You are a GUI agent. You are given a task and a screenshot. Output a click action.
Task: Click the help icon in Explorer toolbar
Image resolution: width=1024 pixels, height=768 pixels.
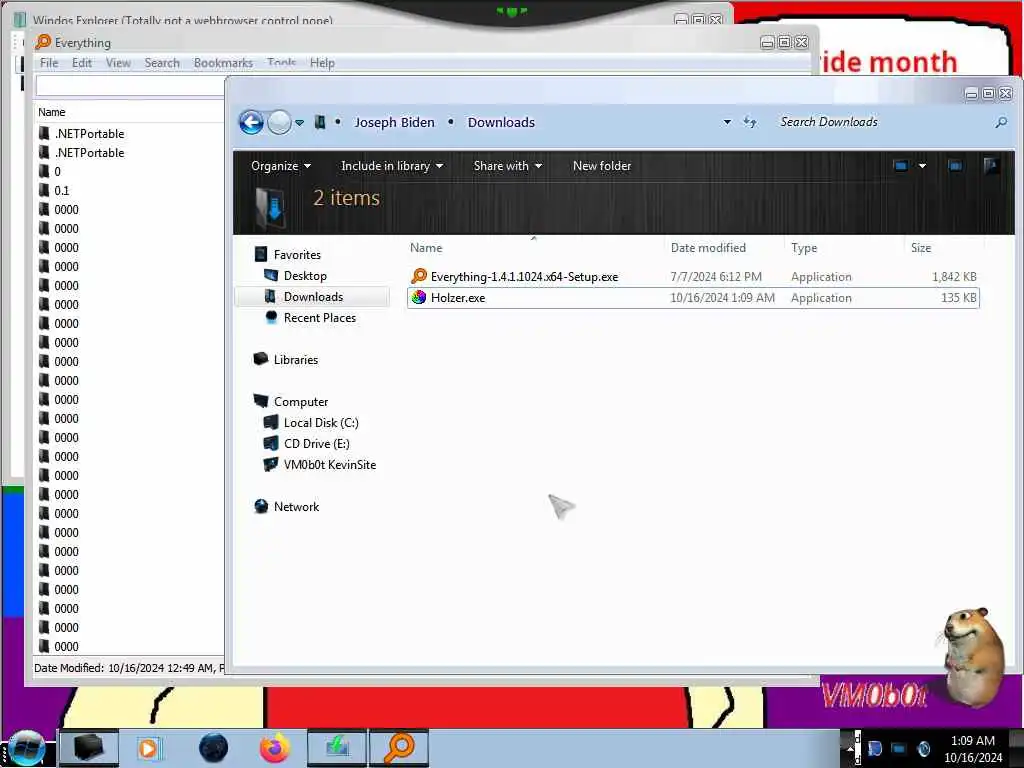(991, 166)
